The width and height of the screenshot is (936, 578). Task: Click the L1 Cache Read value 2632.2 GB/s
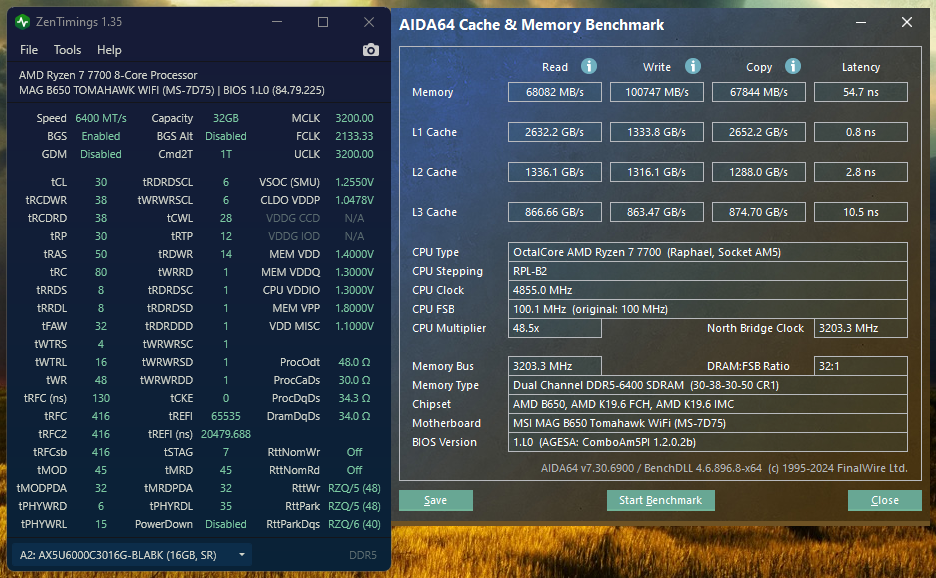(555, 132)
